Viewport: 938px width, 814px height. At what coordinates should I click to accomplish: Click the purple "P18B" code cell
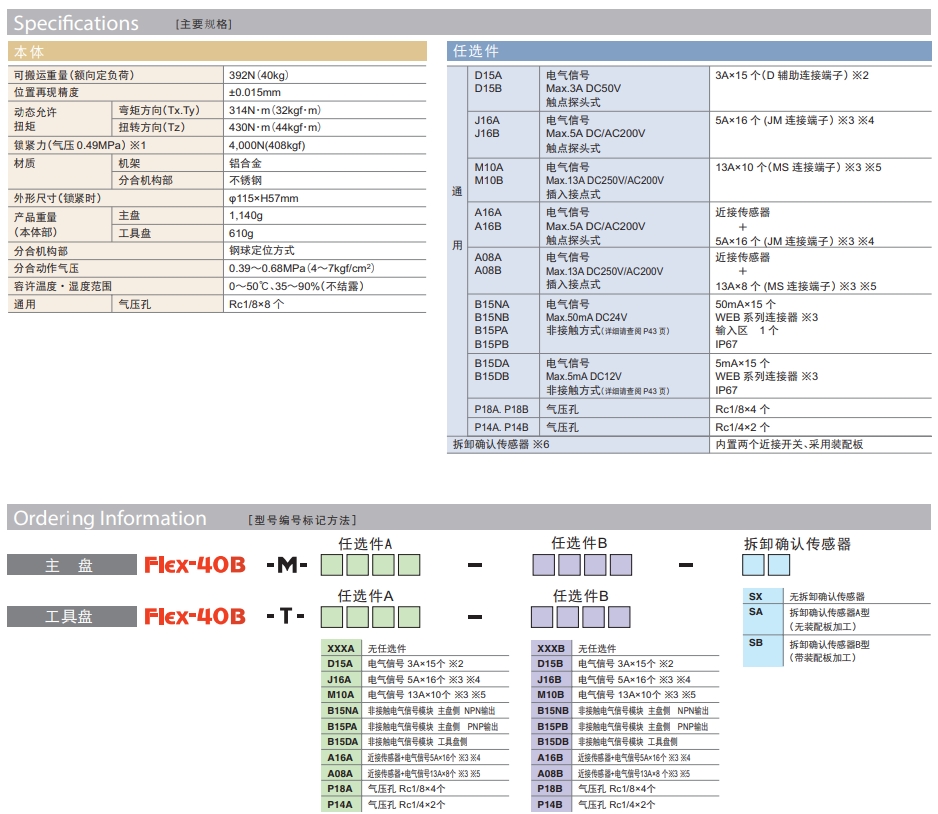(x=550, y=789)
